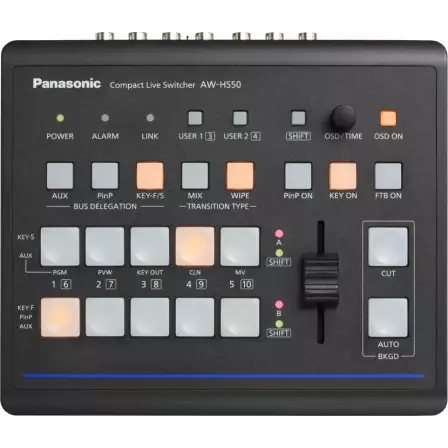Click the green bus B SHIFT LED
This screenshot has height=448, width=448.
pos(279,324)
